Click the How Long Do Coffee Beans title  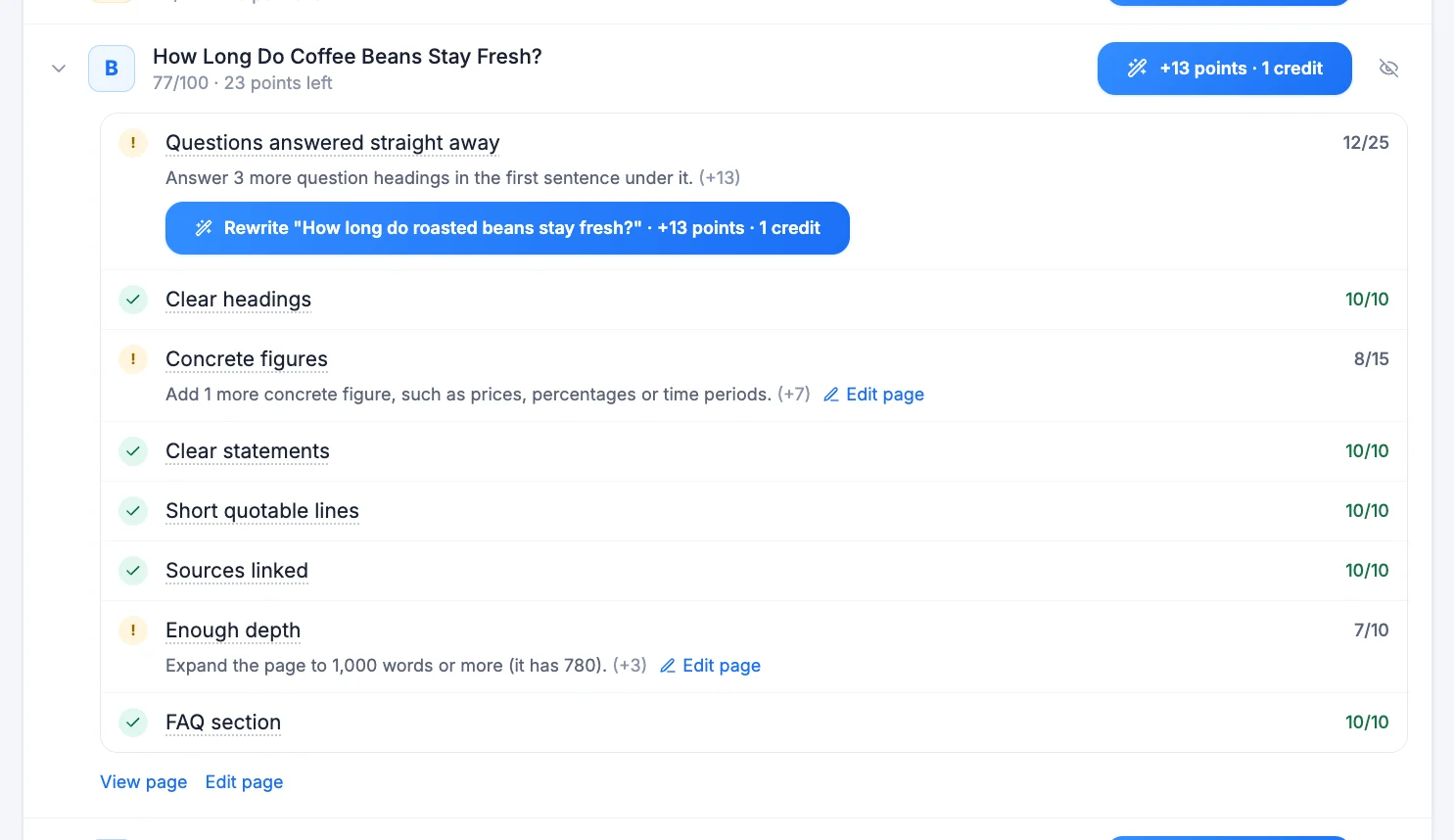coord(348,57)
